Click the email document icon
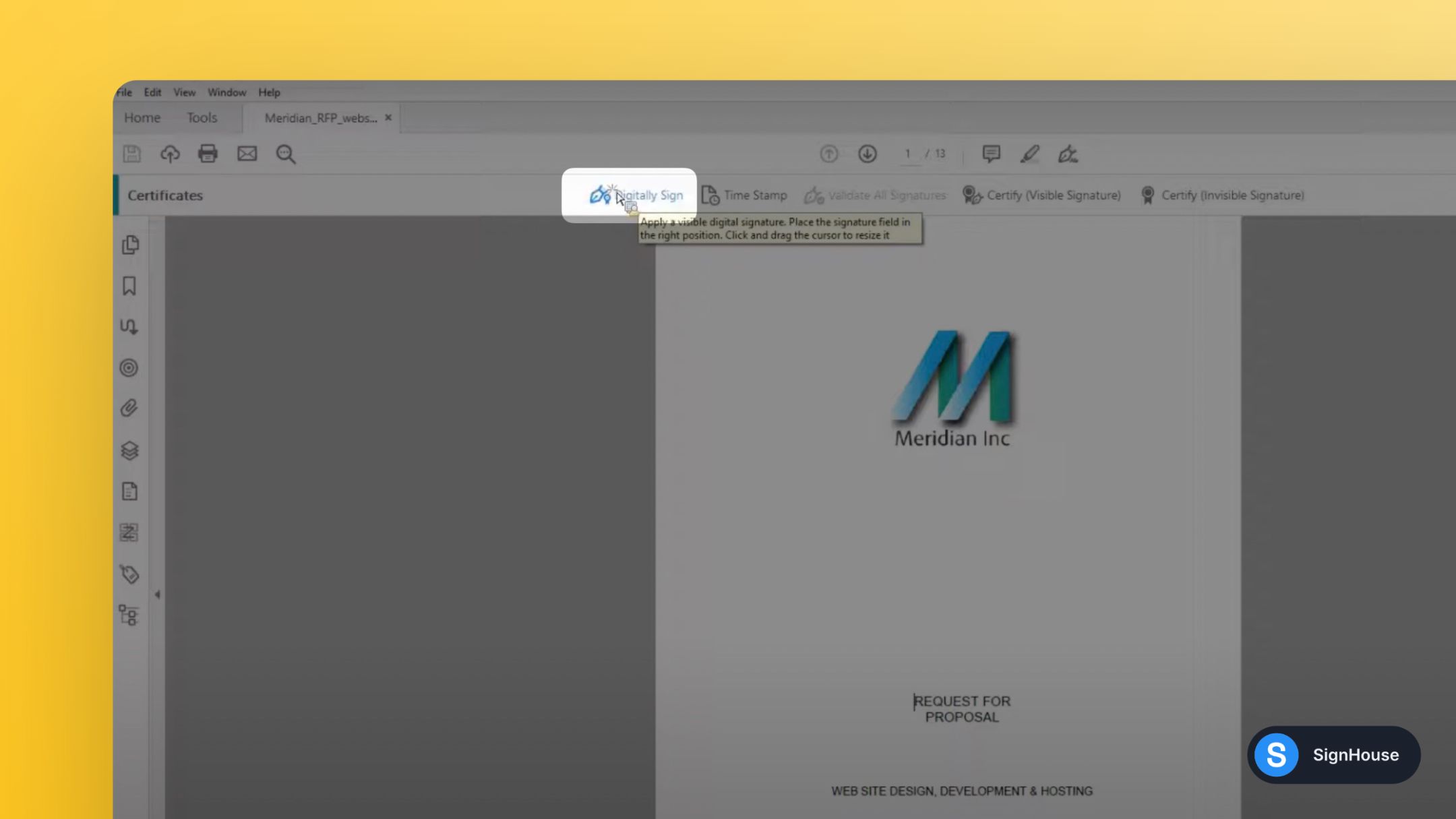The width and height of the screenshot is (1456, 819). (247, 154)
